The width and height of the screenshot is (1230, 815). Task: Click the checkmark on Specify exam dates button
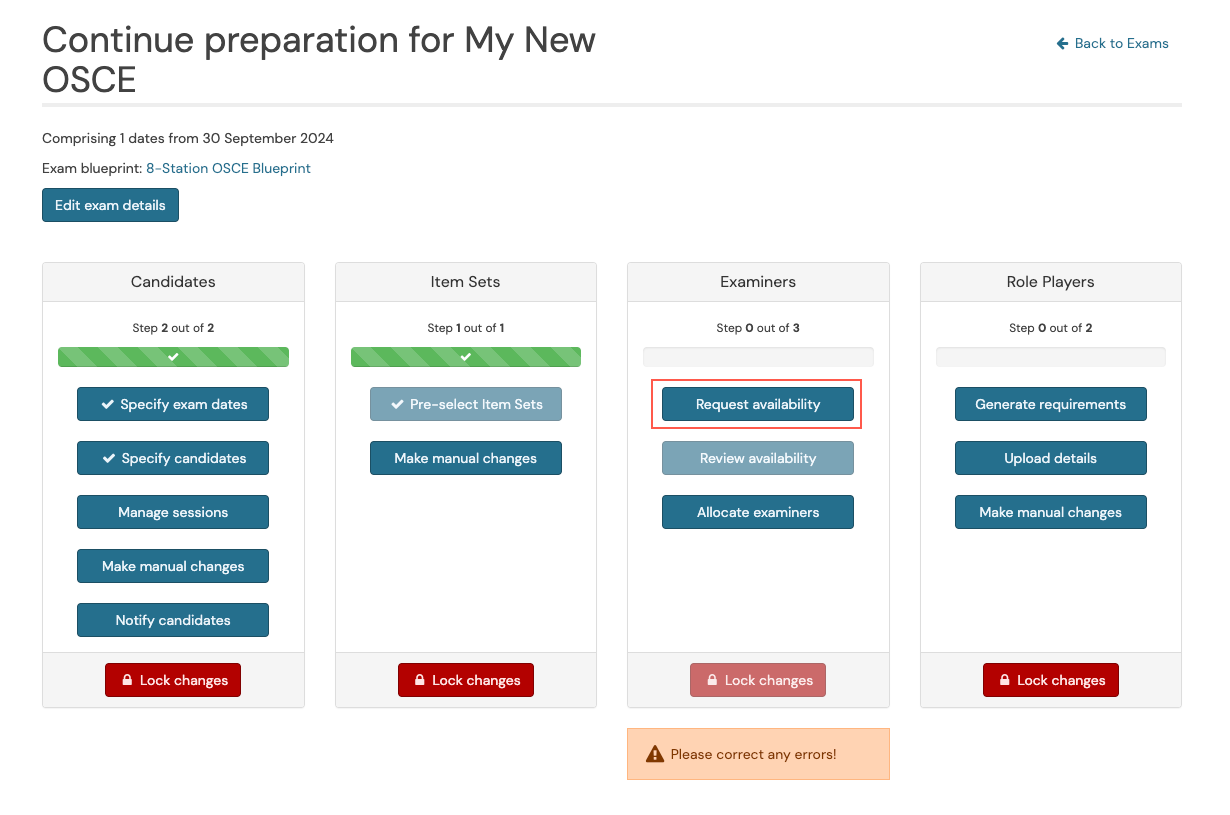pos(107,404)
